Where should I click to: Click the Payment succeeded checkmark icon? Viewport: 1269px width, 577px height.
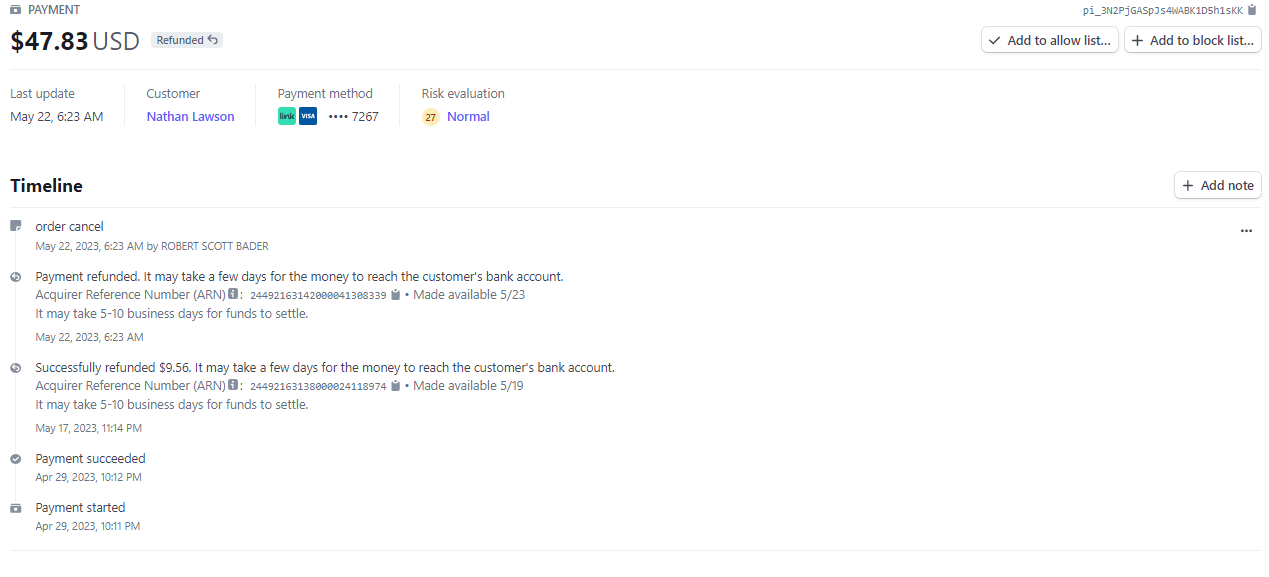click(16, 459)
